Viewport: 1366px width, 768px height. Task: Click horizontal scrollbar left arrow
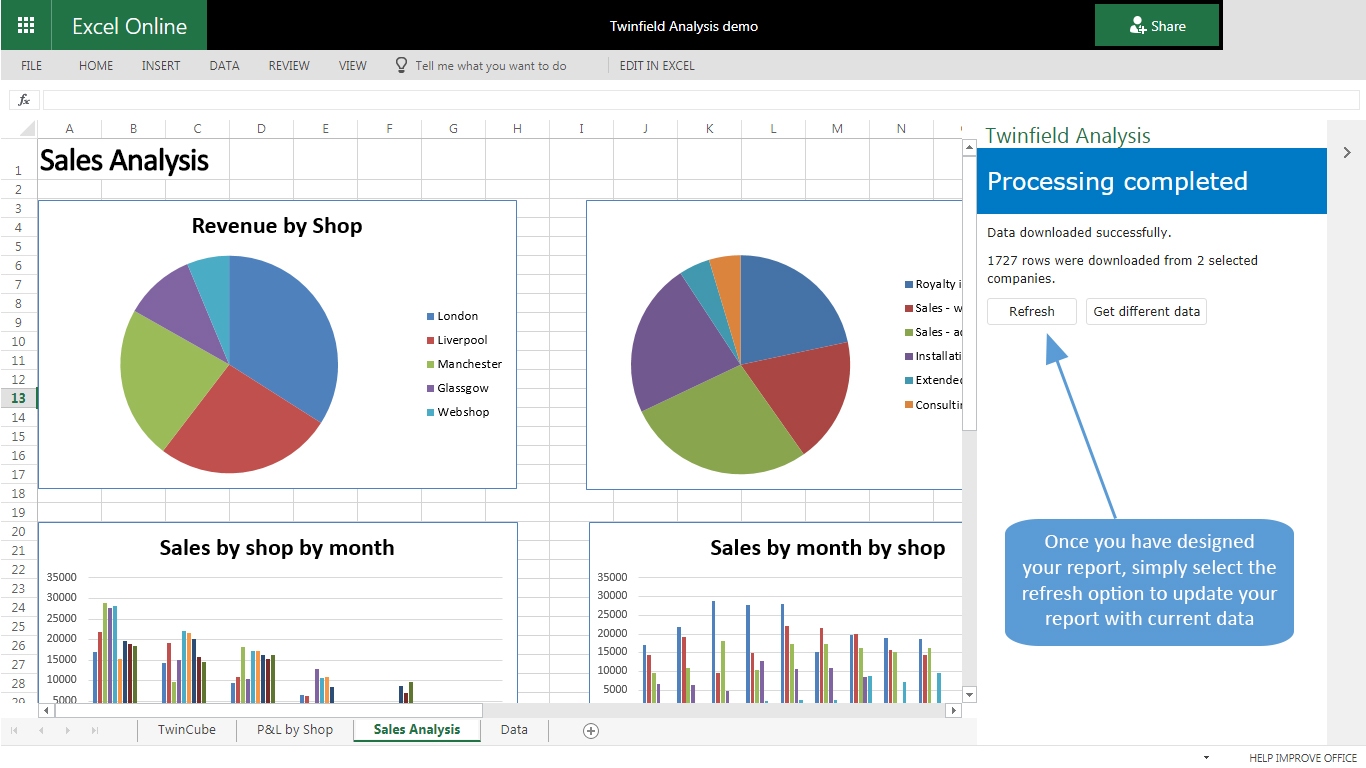click(x=45, y=710)
